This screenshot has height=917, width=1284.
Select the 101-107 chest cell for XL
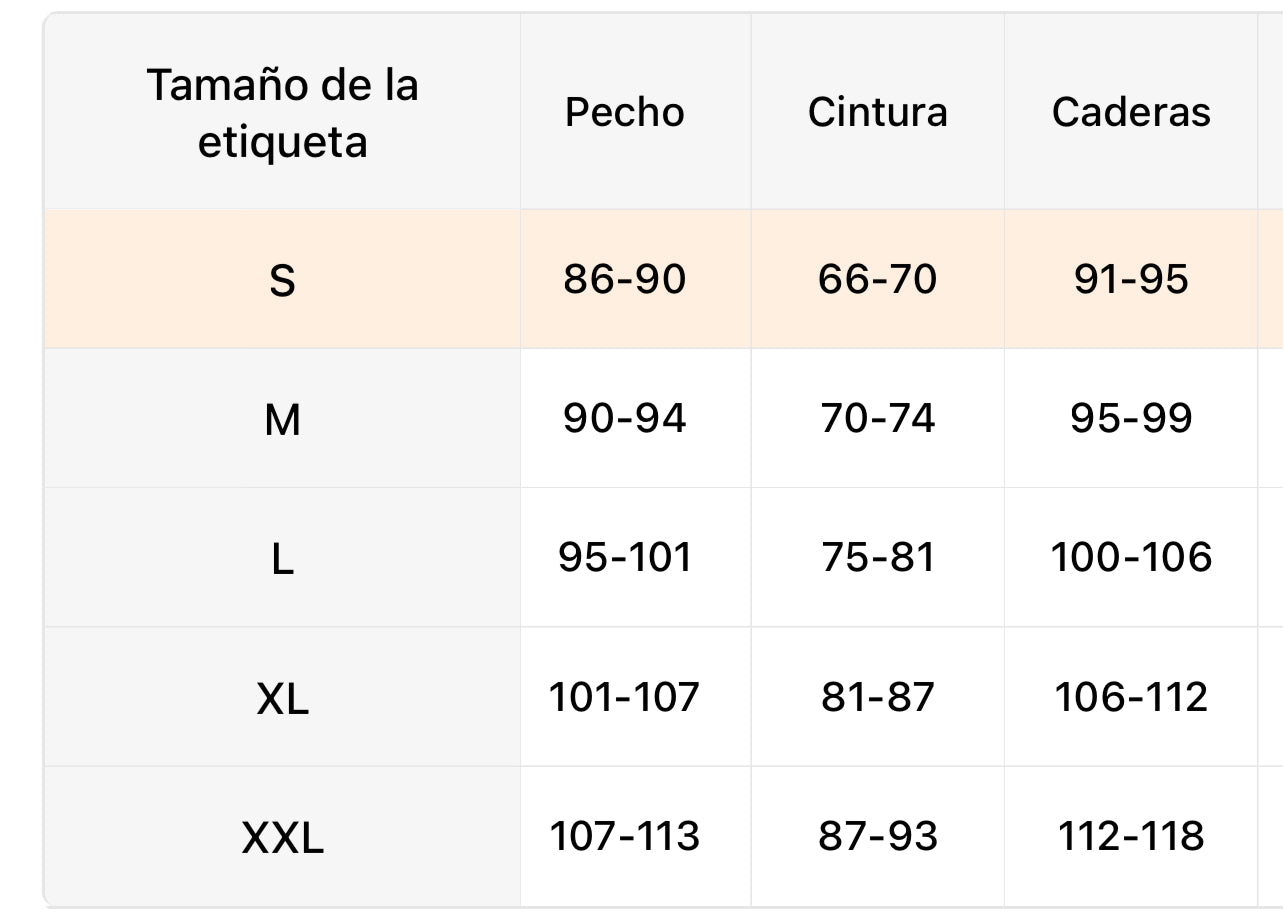[625, 697]
